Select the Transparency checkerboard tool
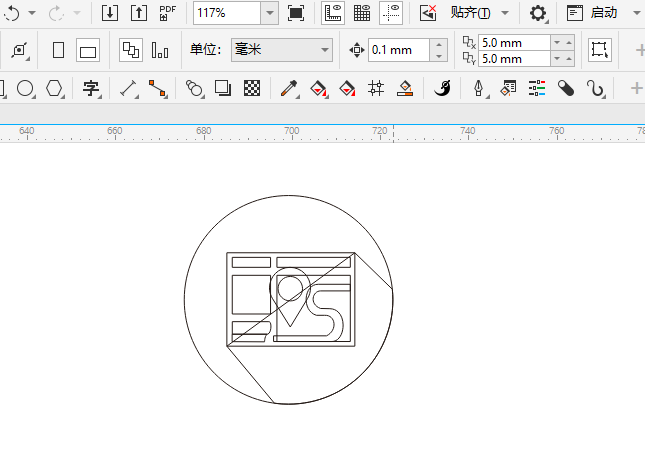This screenshot has height=466, width=645. pos(253,89)
